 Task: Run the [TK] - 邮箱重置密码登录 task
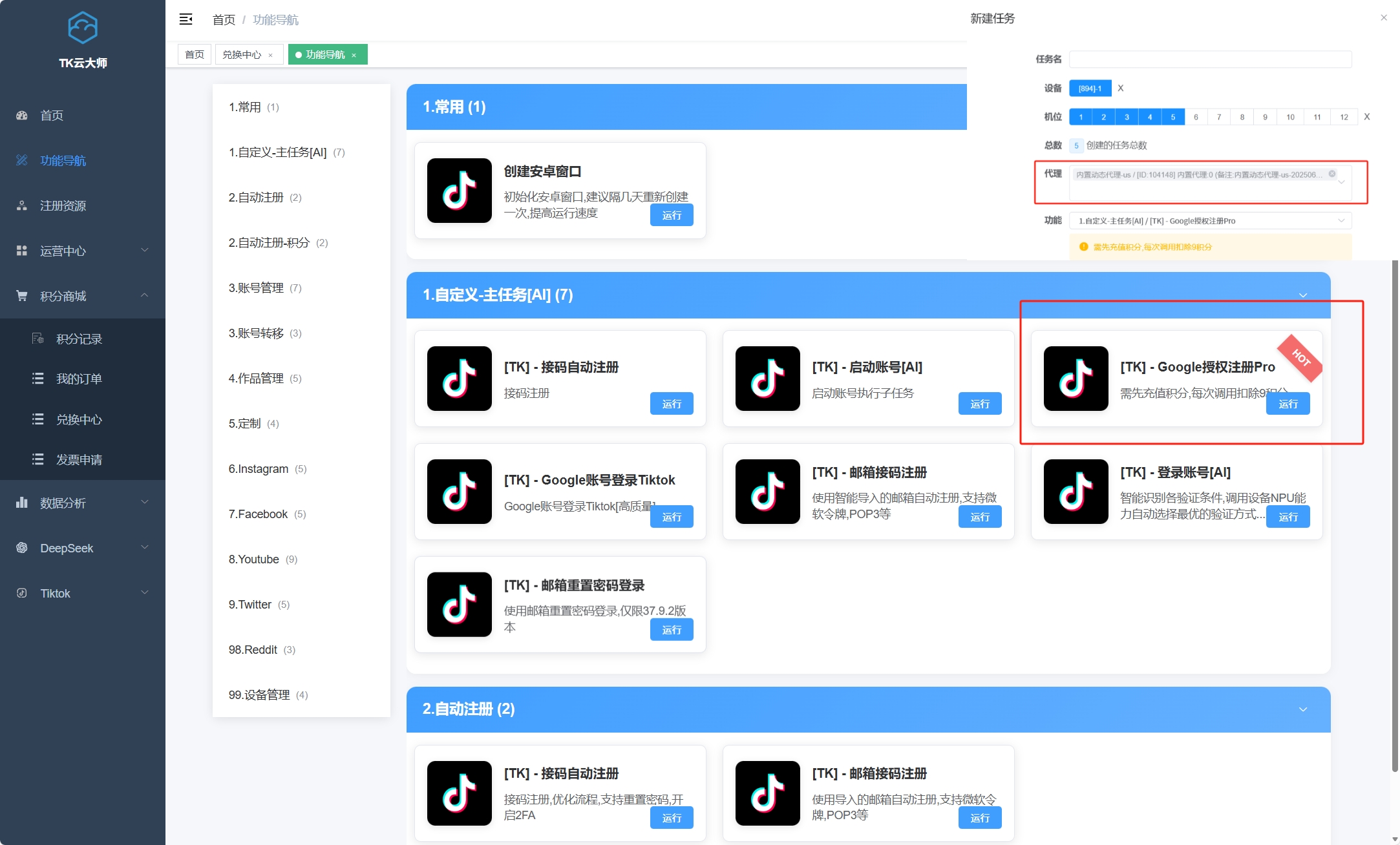(671, 630)
